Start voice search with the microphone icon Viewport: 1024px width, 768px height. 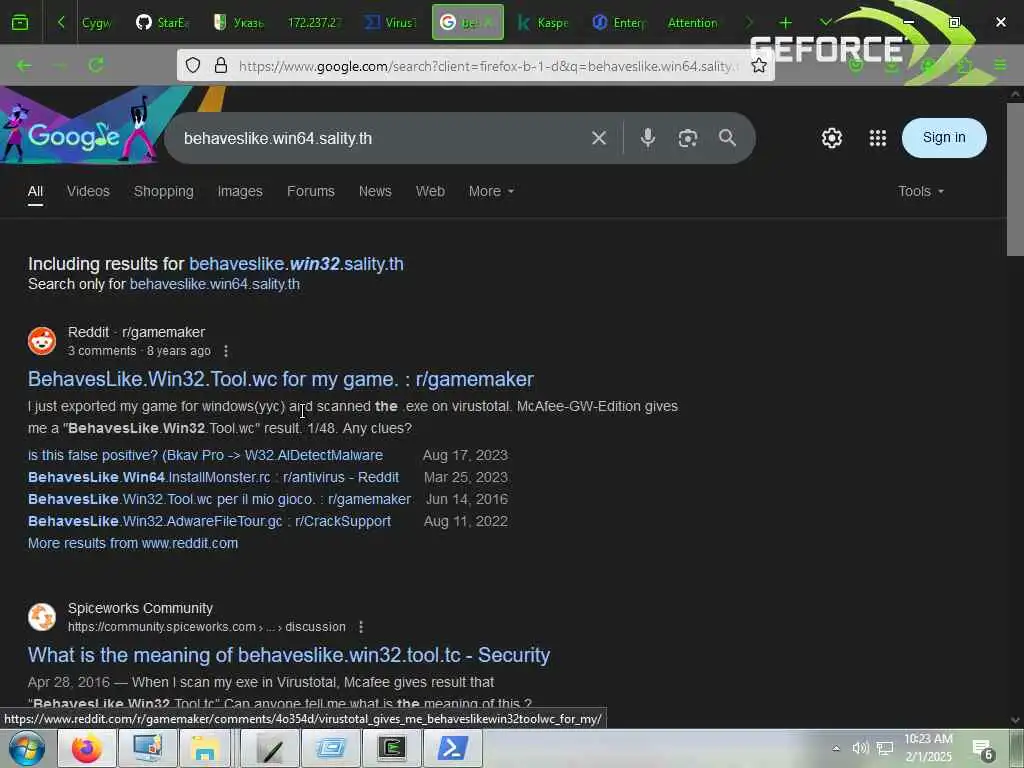click(648, 138)
